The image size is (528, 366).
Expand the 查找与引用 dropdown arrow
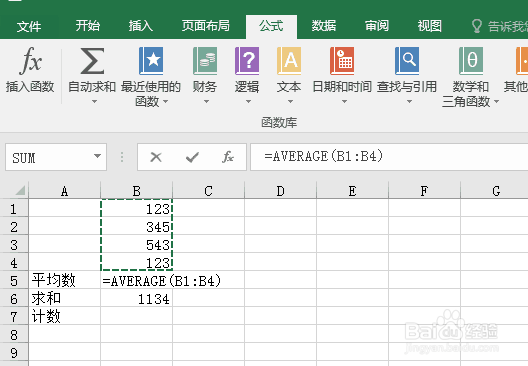[409, 101]
